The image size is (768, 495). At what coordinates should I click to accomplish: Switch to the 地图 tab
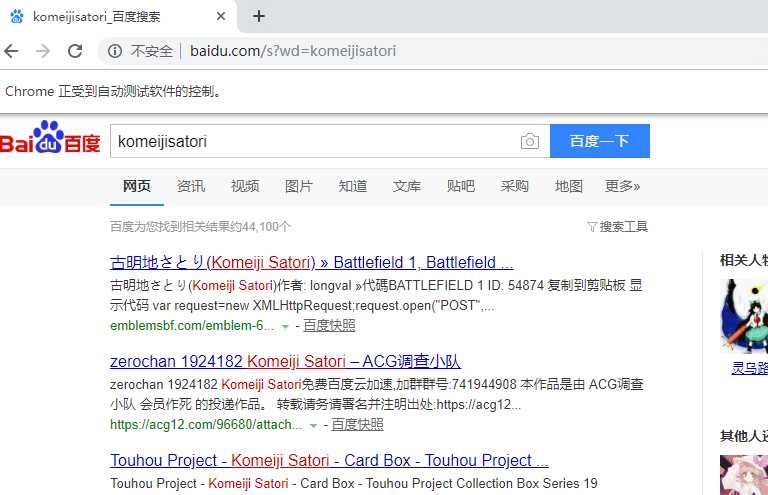569,186
